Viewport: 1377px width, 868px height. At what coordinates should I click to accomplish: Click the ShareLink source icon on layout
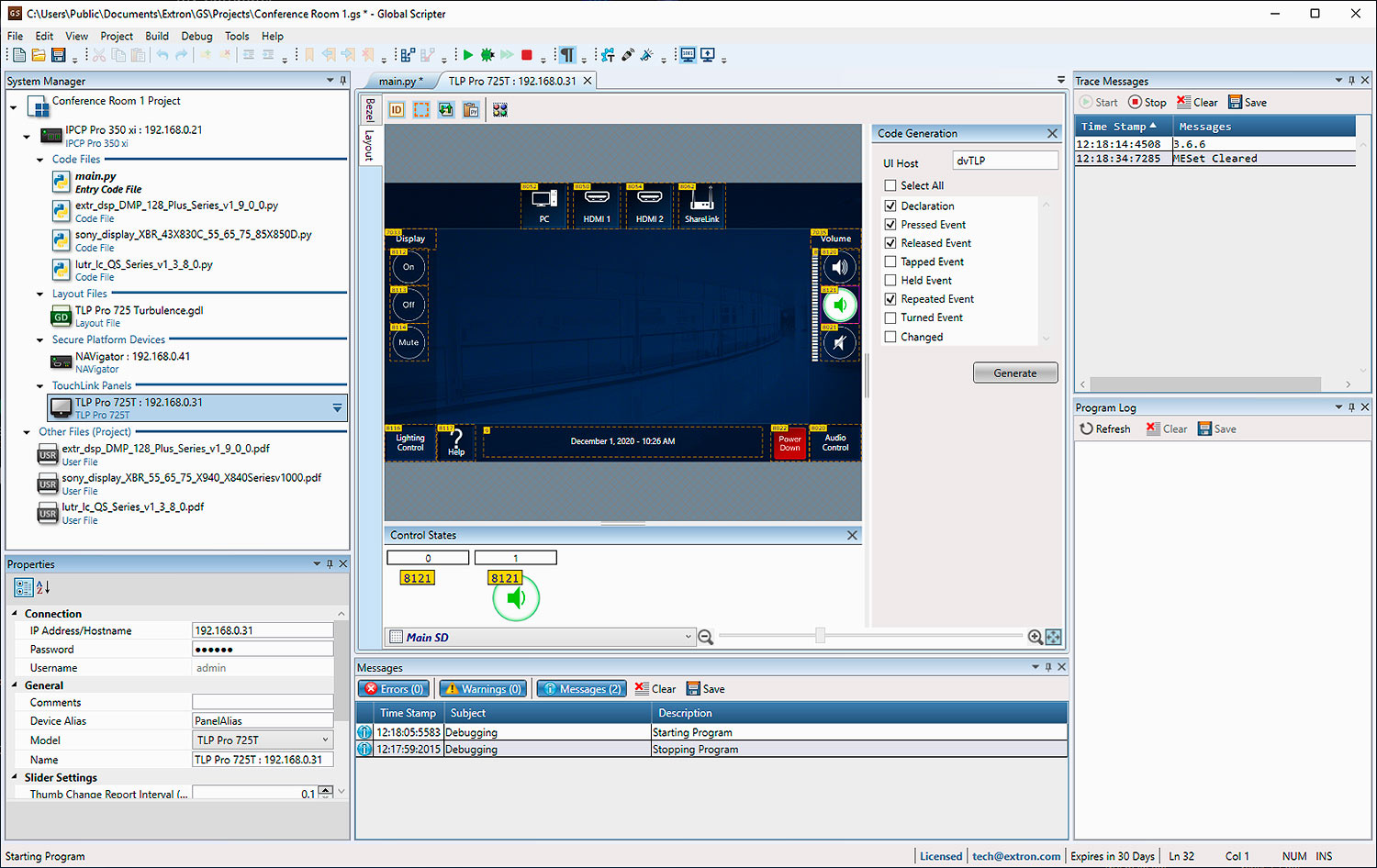point(702,206)
